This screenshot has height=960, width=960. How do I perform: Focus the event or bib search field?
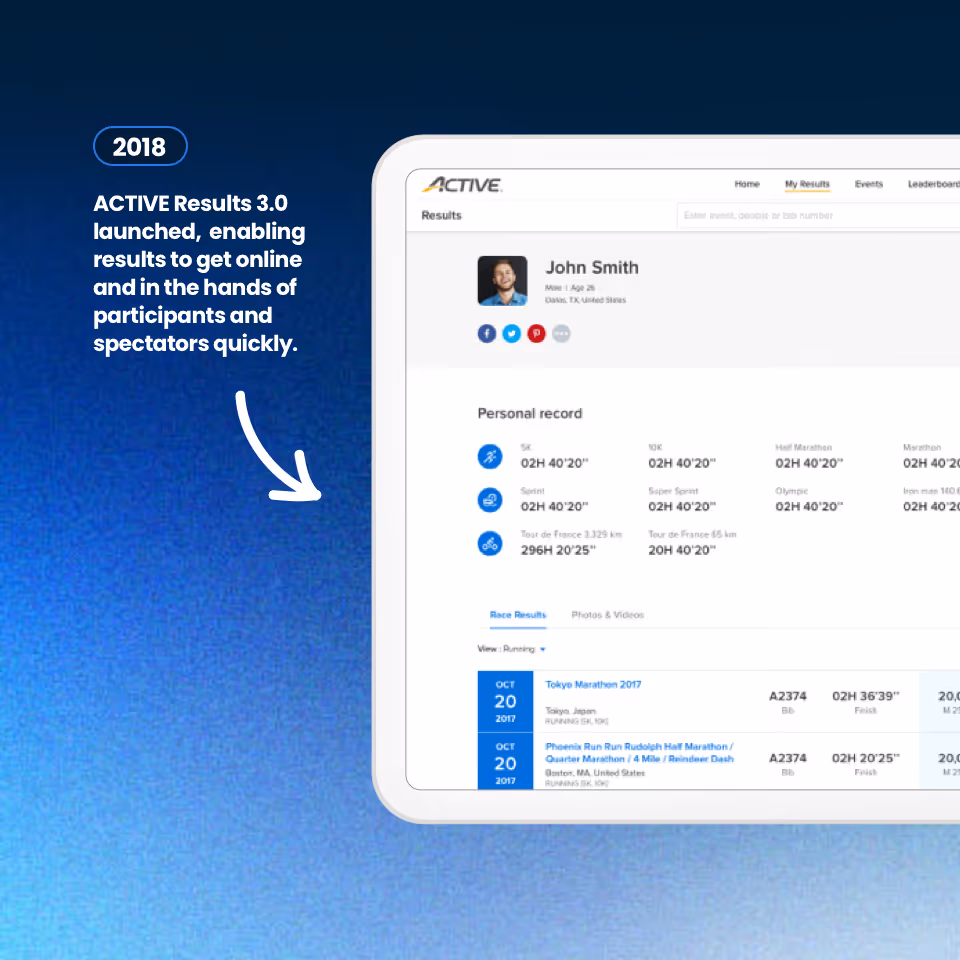[x=819, y=216]
